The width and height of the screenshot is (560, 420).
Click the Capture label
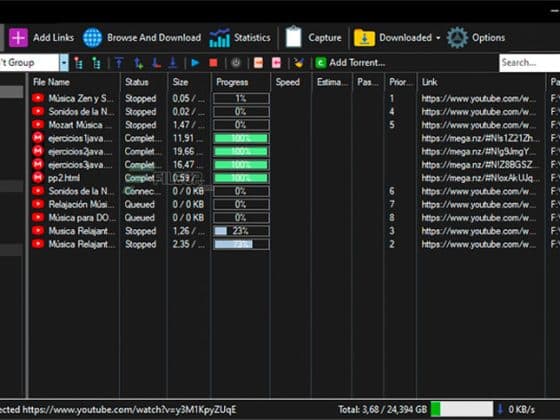point(325,38)
